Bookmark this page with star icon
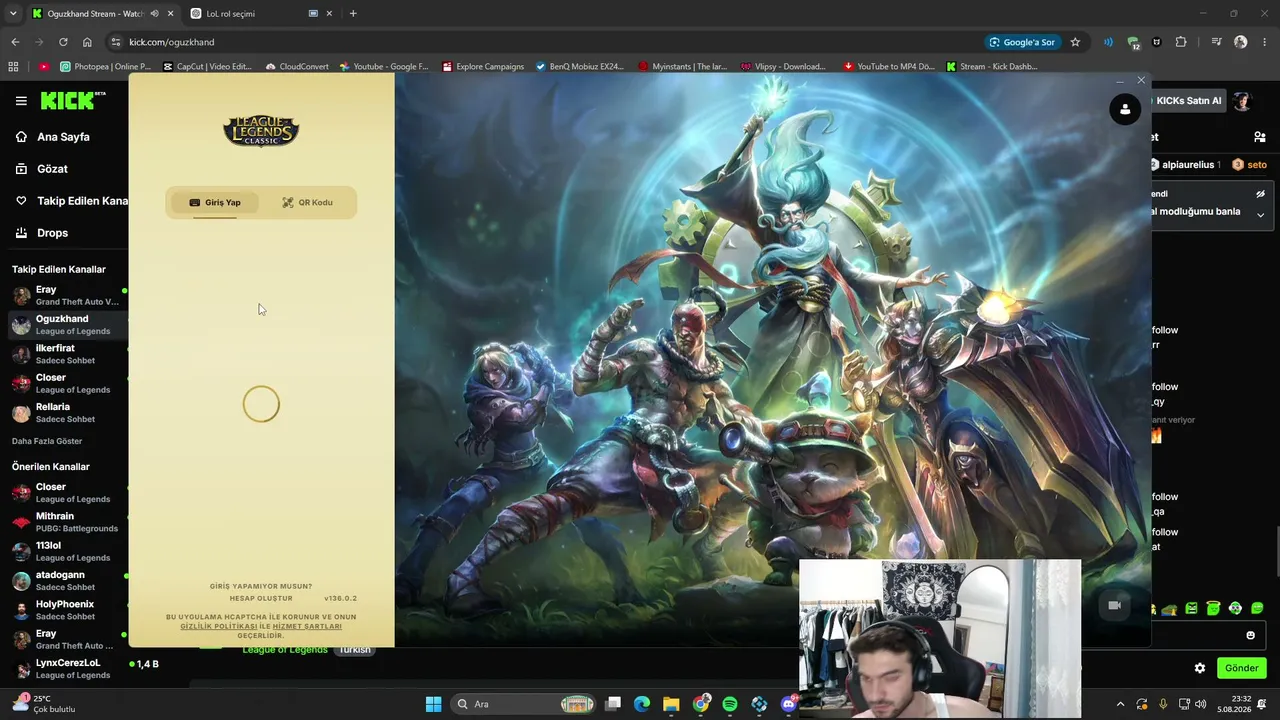The width and height of the screenshot is (1280, 720). (x=1075, y=42)
